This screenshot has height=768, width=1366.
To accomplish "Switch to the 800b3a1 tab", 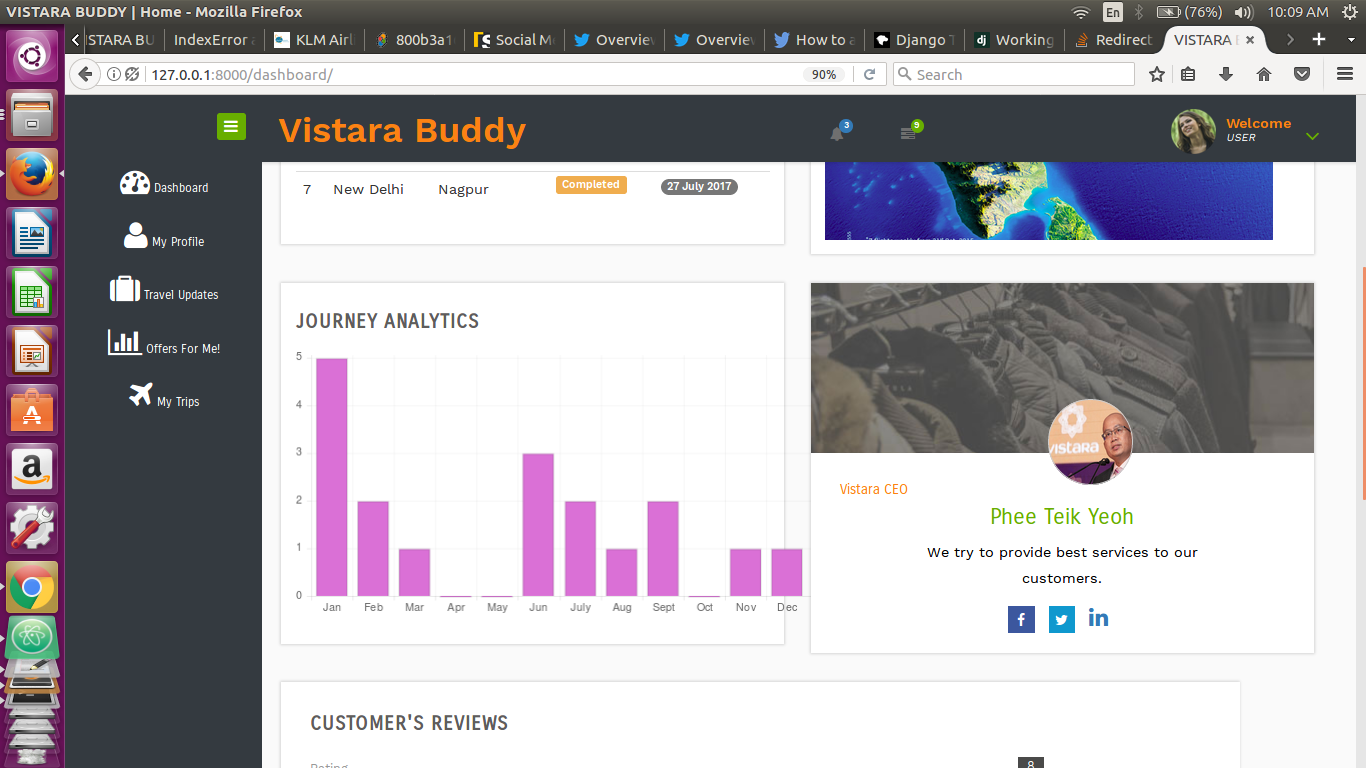I will [413, 40].
